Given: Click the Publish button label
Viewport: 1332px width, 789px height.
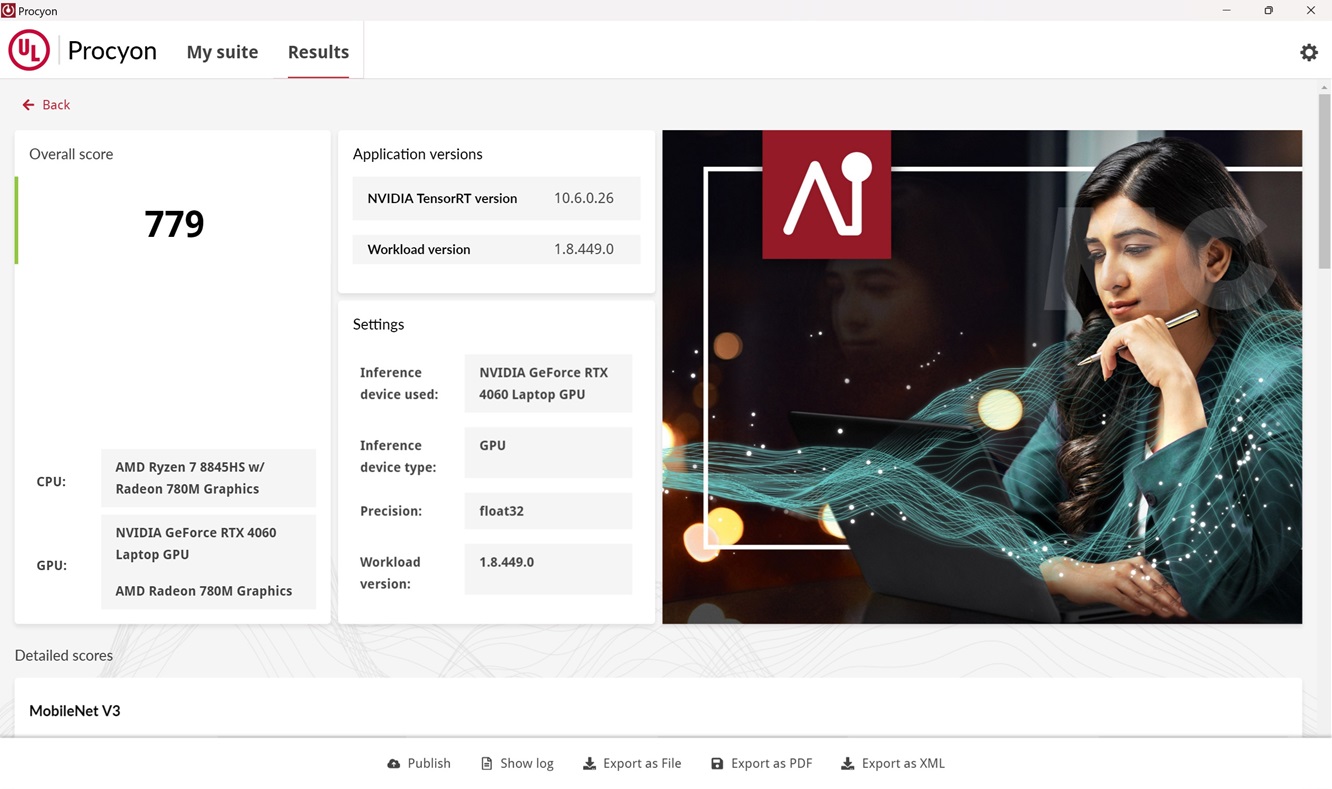Looking at the screenshot, I should coord(429,764).
